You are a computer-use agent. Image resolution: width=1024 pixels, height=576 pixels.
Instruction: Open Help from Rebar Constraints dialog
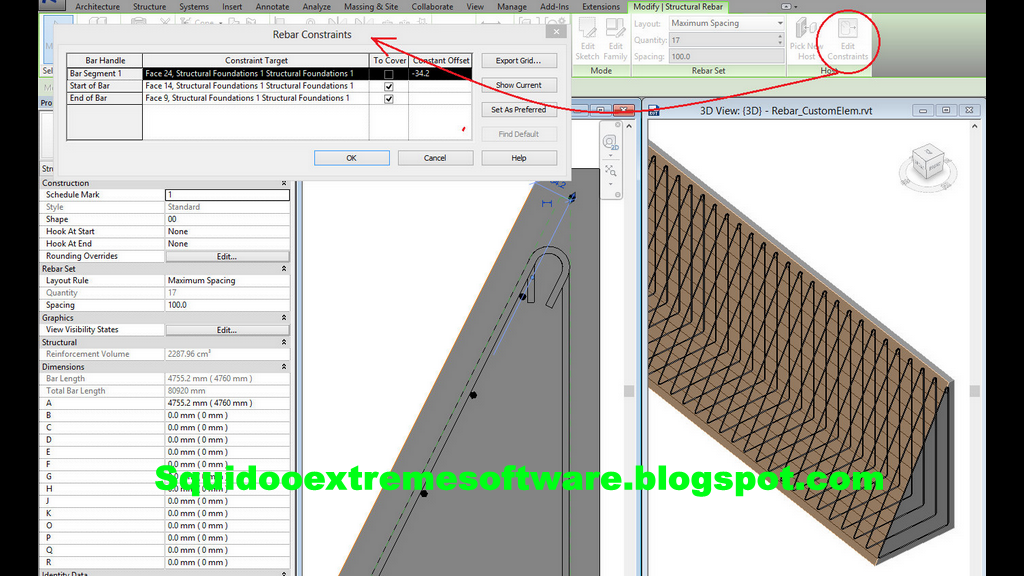(x=519, y=158)
